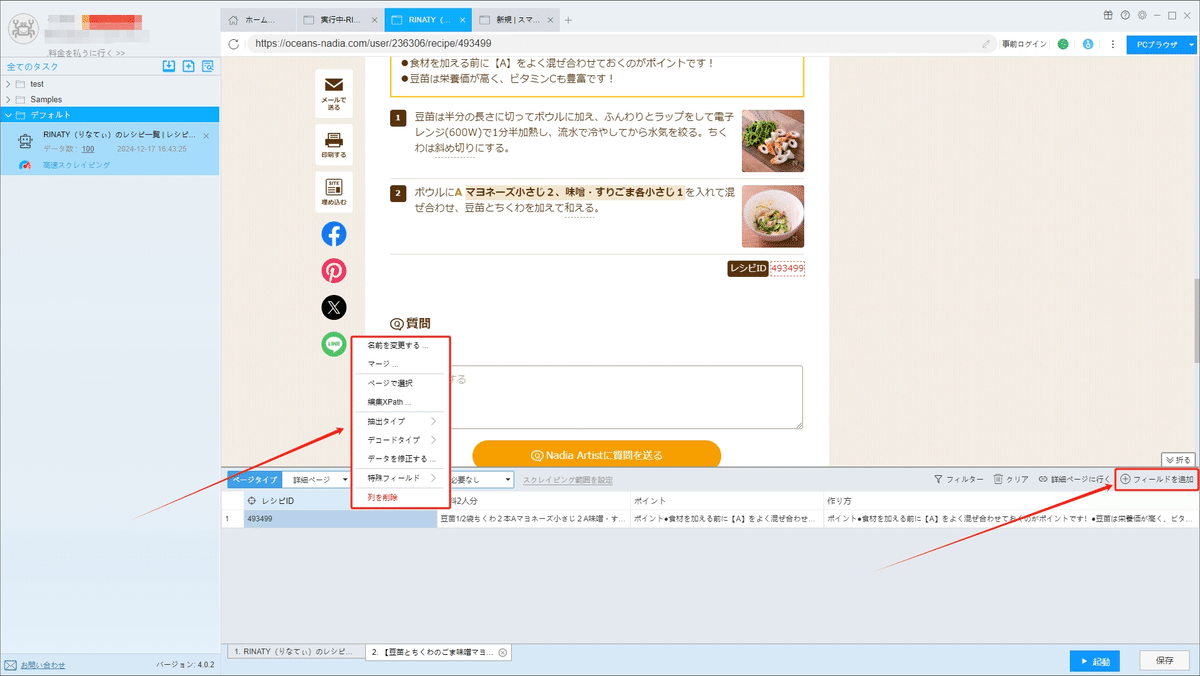Share the recipe via the X icon
Image resolution: width=1200 pixels, height=676 pixels.
334,308
